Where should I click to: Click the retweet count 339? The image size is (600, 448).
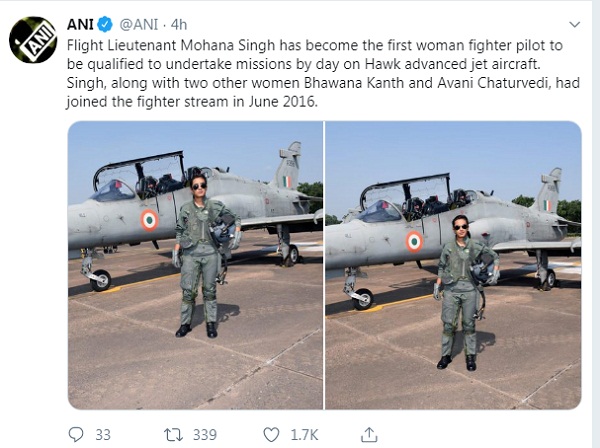click(x=203, y=434)
